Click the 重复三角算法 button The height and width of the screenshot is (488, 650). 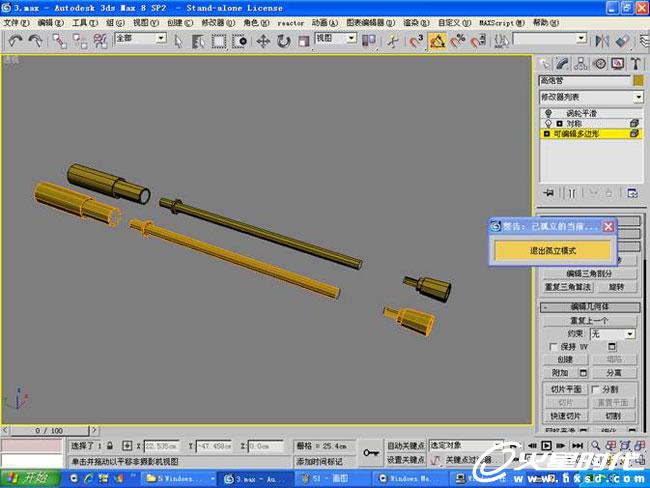[x=568, y=287]
